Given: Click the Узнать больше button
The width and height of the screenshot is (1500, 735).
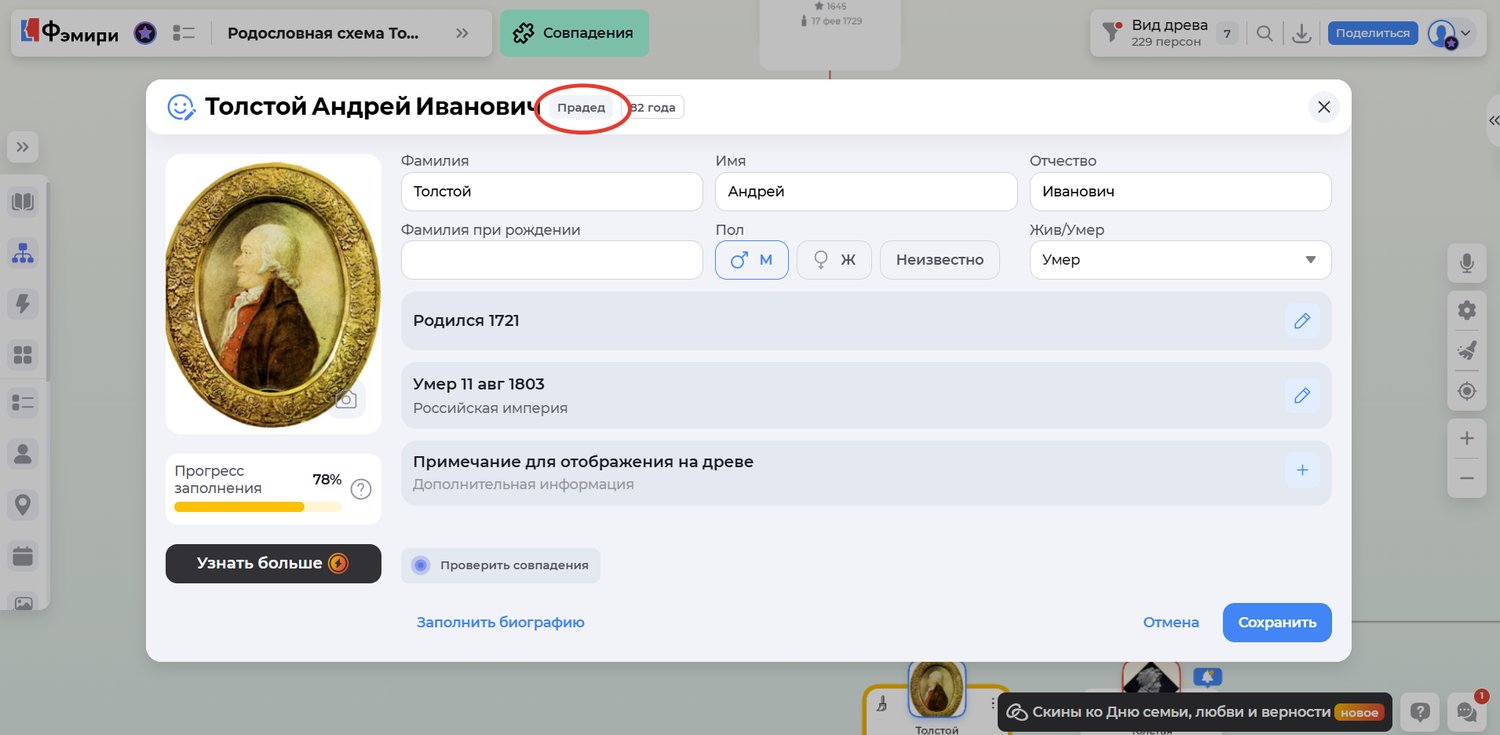Looking at the screenshot, I should pos(273,563).
